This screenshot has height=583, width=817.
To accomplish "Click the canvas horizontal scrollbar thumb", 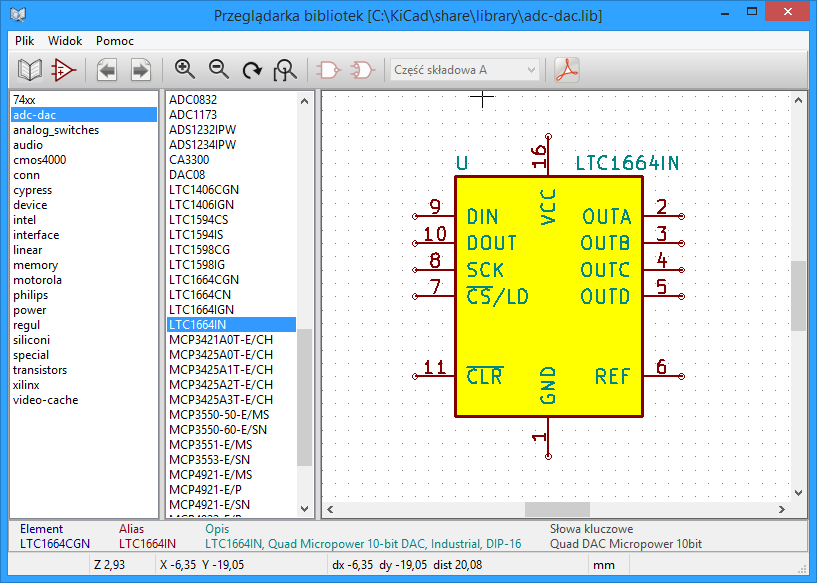I will coord(557,510).
